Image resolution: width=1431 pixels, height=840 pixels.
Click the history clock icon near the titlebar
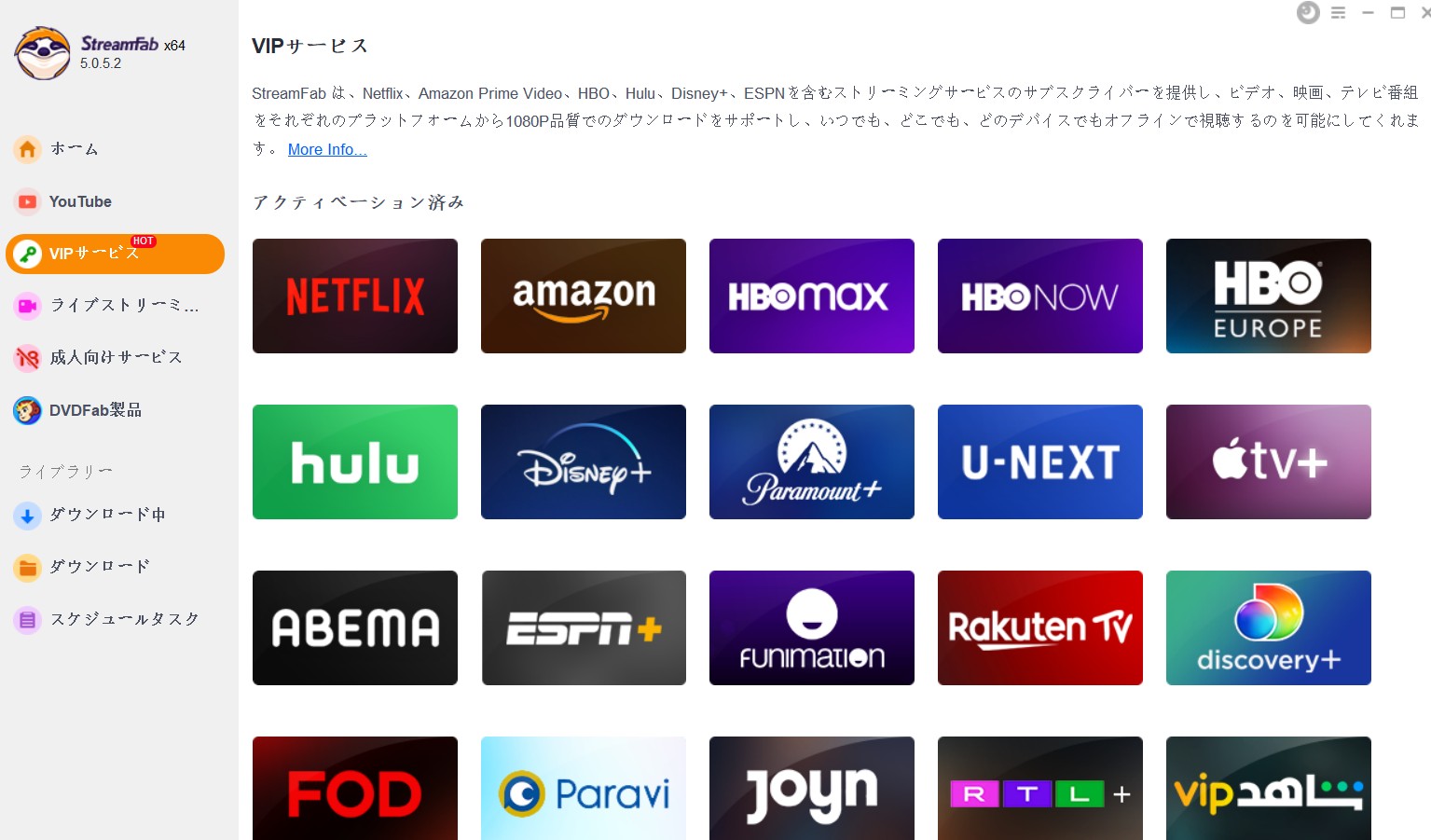pos(1307,13)
